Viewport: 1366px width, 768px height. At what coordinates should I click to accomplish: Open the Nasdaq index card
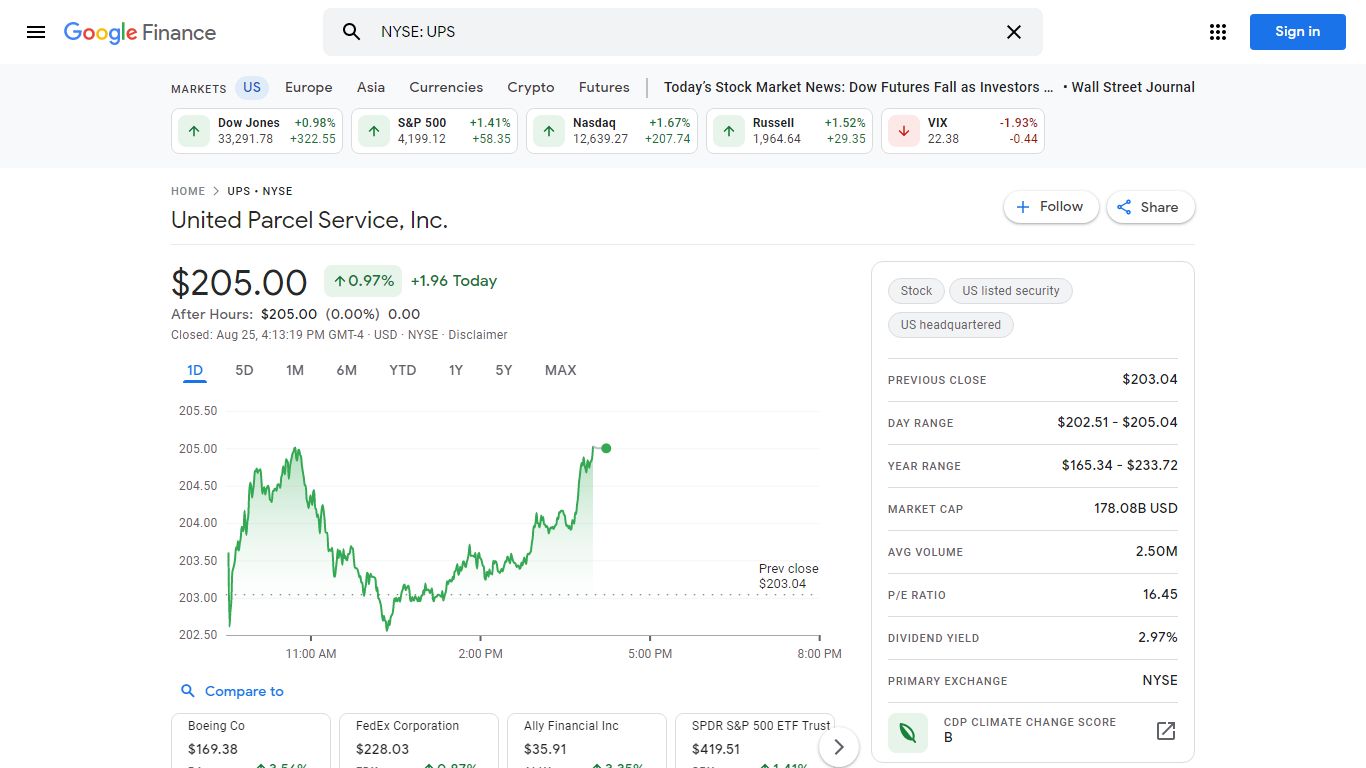pos(612,131)
